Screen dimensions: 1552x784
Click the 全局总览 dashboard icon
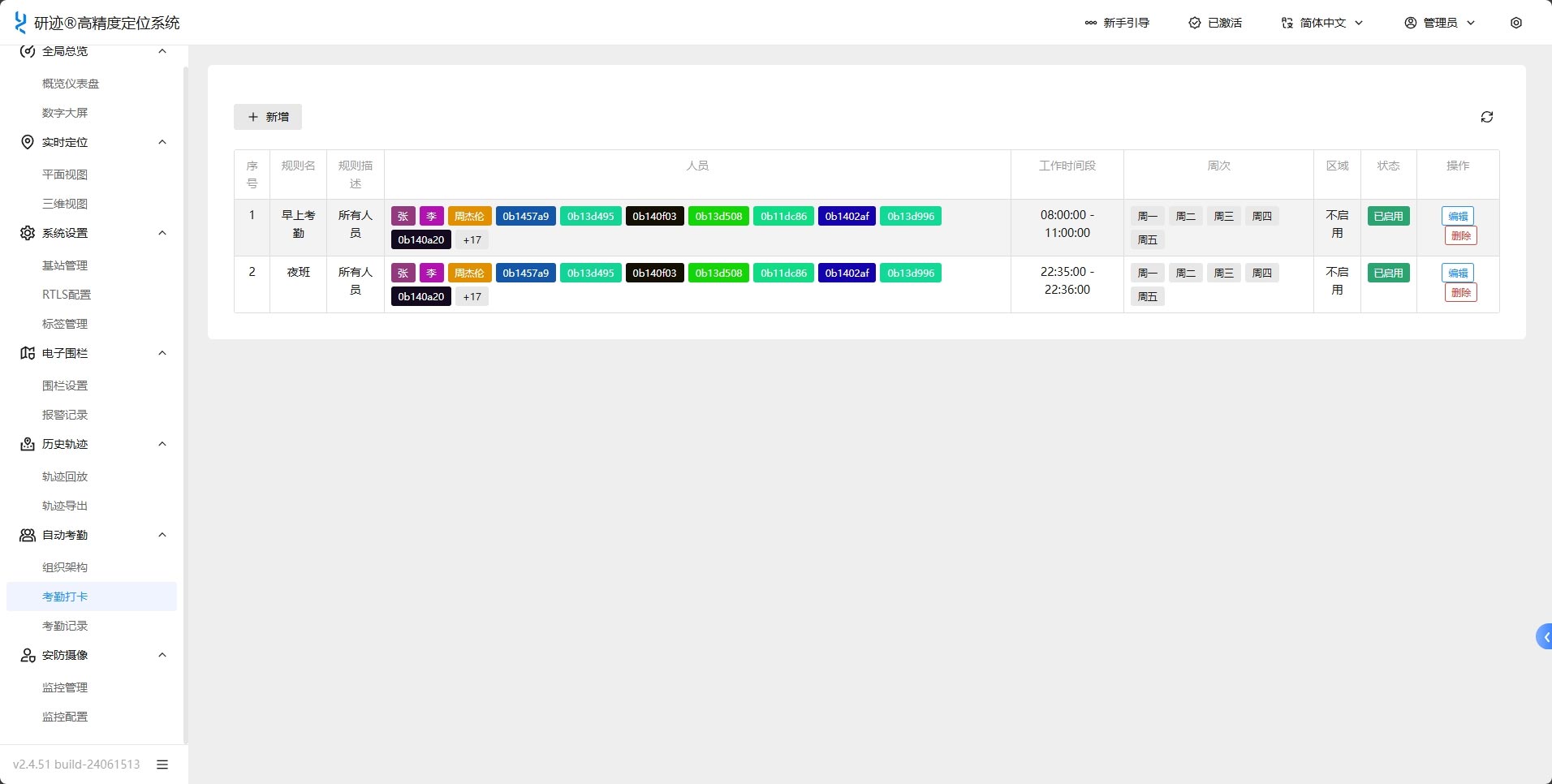click(28, 51)
